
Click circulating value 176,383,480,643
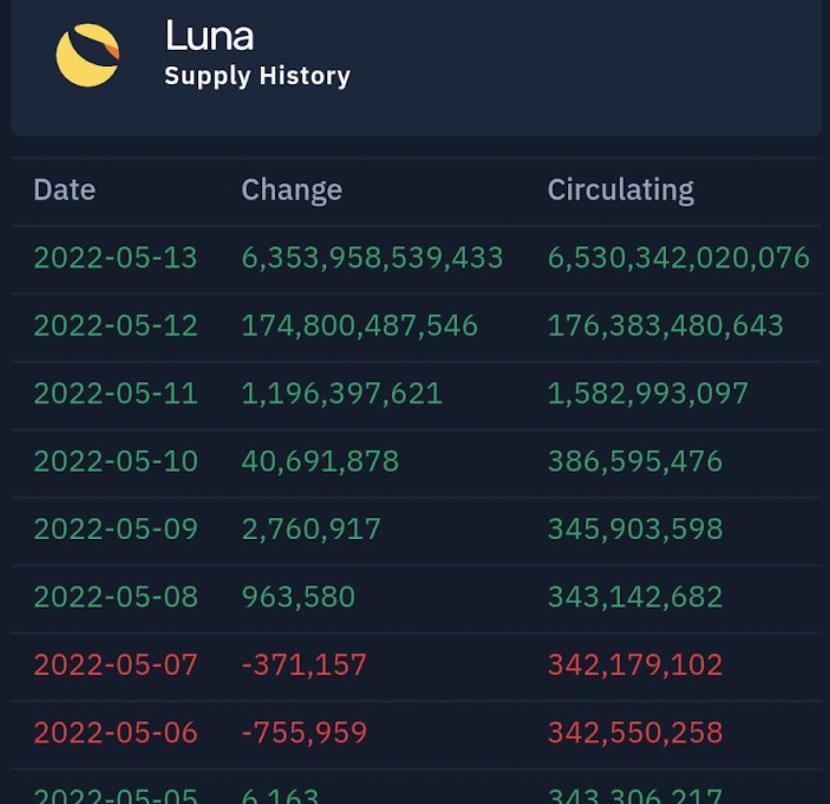665,326
